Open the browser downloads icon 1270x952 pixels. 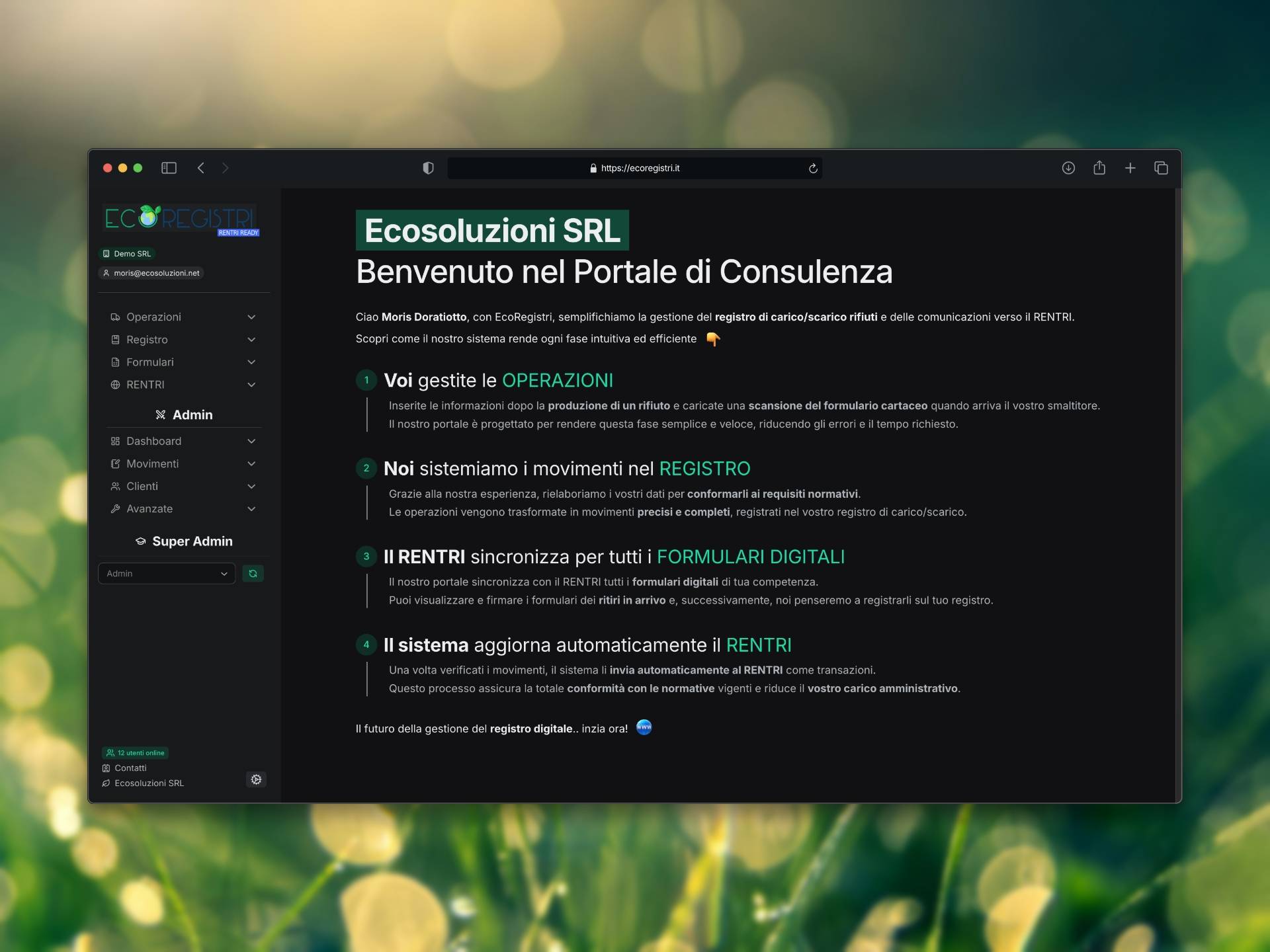click(1068, 168)
